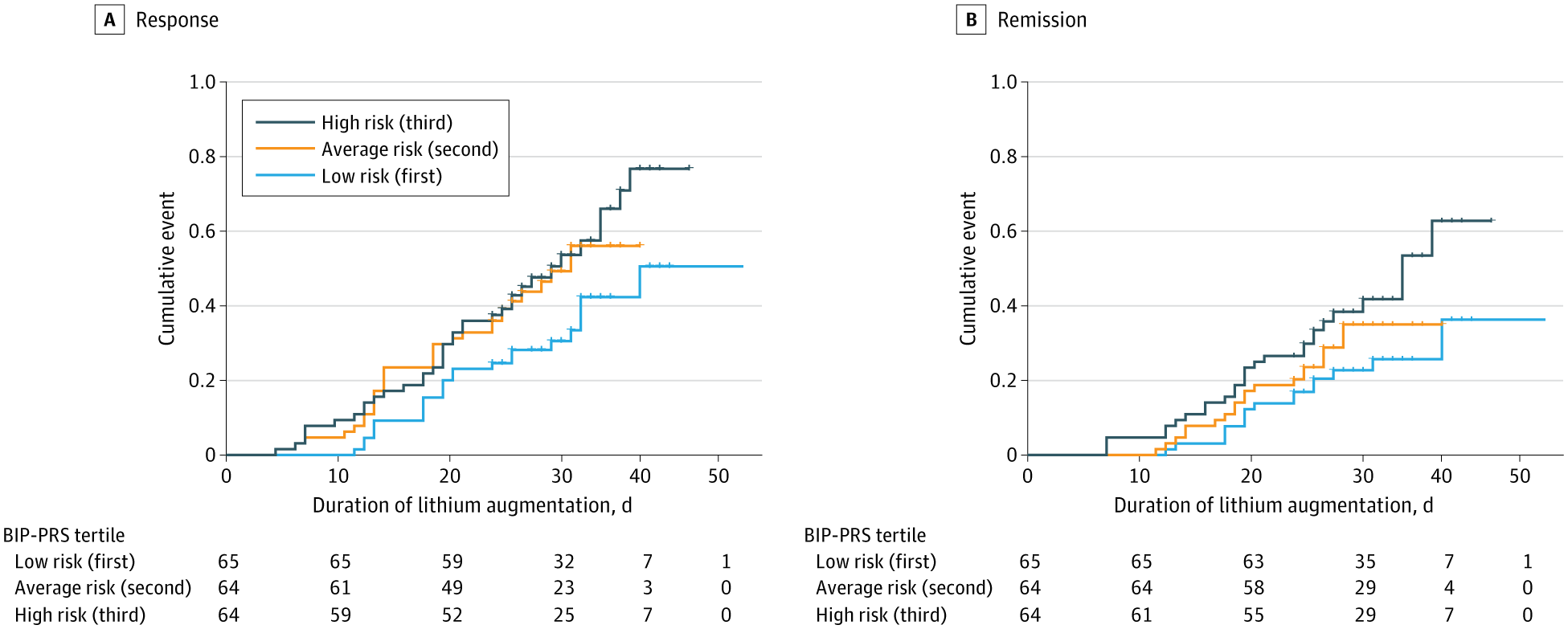The width and height of the screenshot is (1568, 629).
Task: Select the 'High risk (third)' legend text
Action: pos(387,123)
